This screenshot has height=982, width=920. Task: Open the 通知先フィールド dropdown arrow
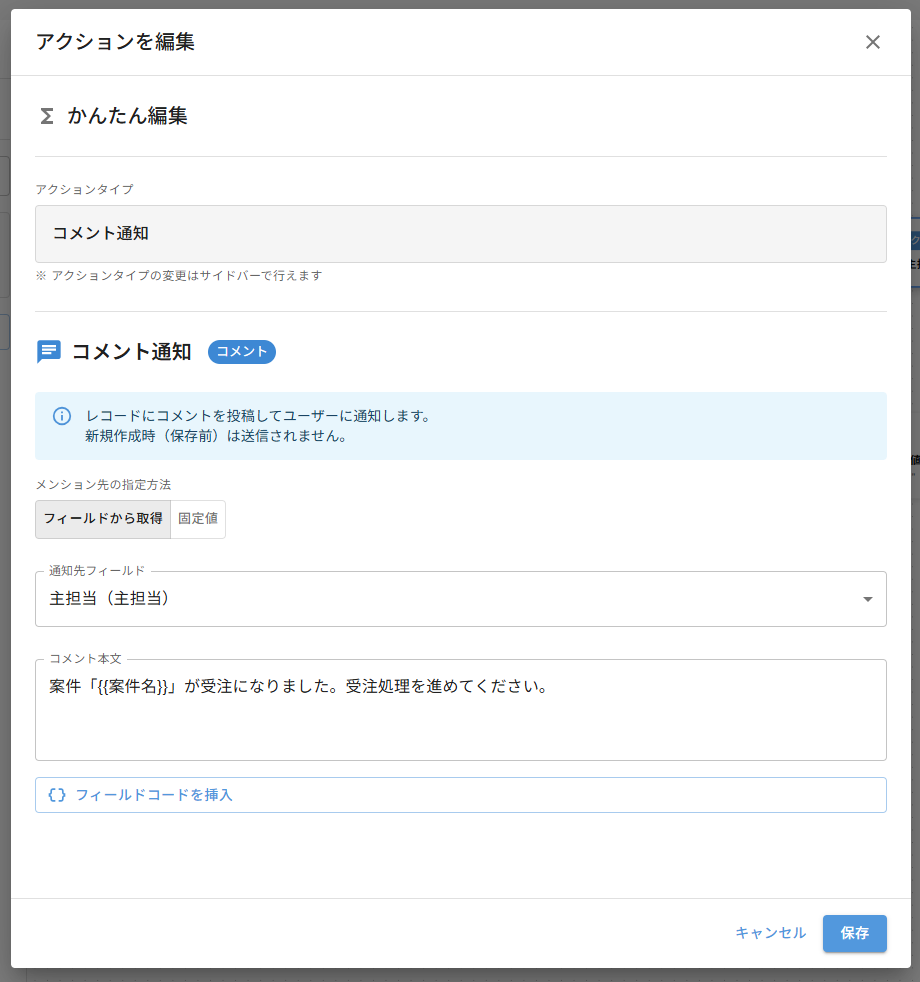point(869,598)
